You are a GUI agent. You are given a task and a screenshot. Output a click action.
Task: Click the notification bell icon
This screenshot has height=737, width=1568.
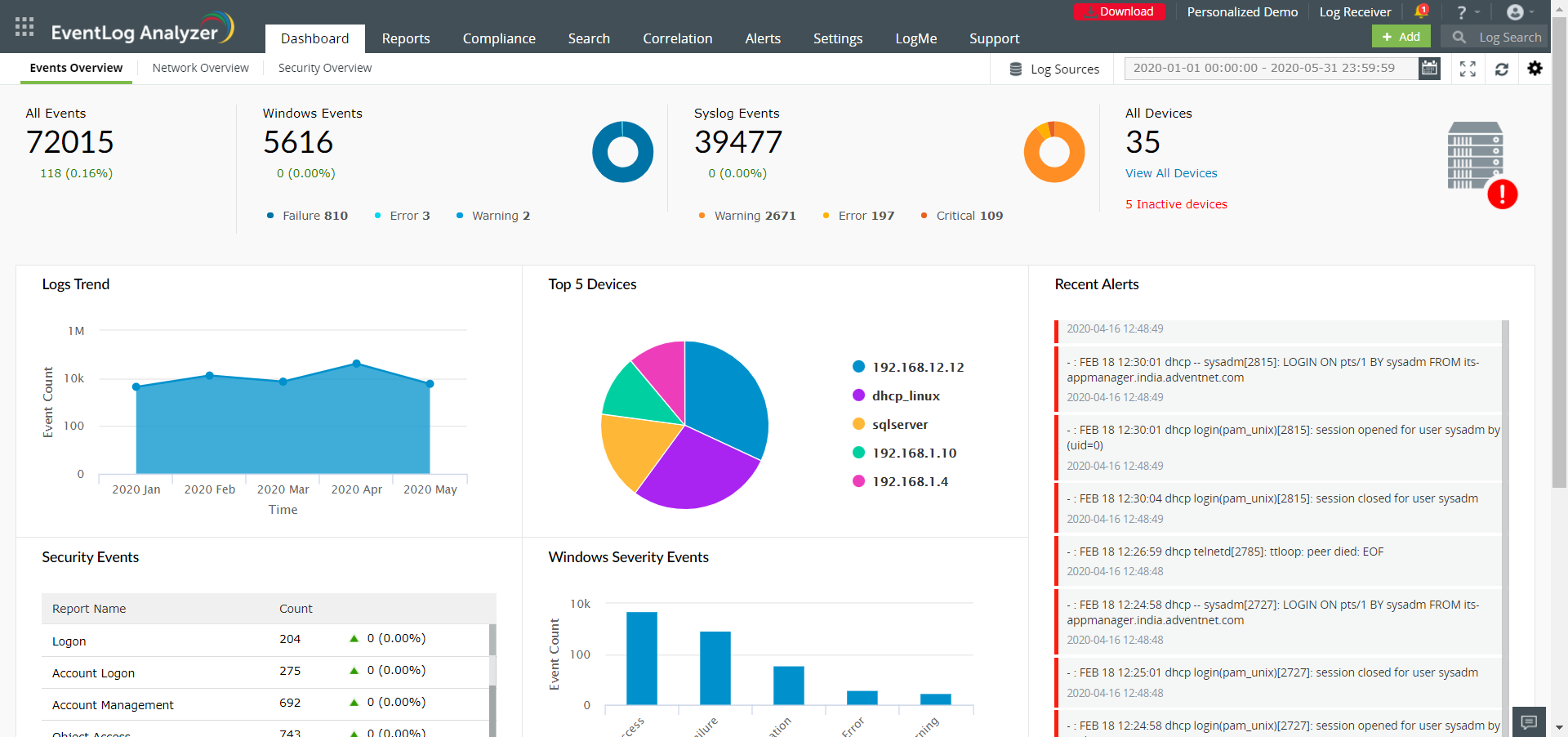tap(1420, 11)
